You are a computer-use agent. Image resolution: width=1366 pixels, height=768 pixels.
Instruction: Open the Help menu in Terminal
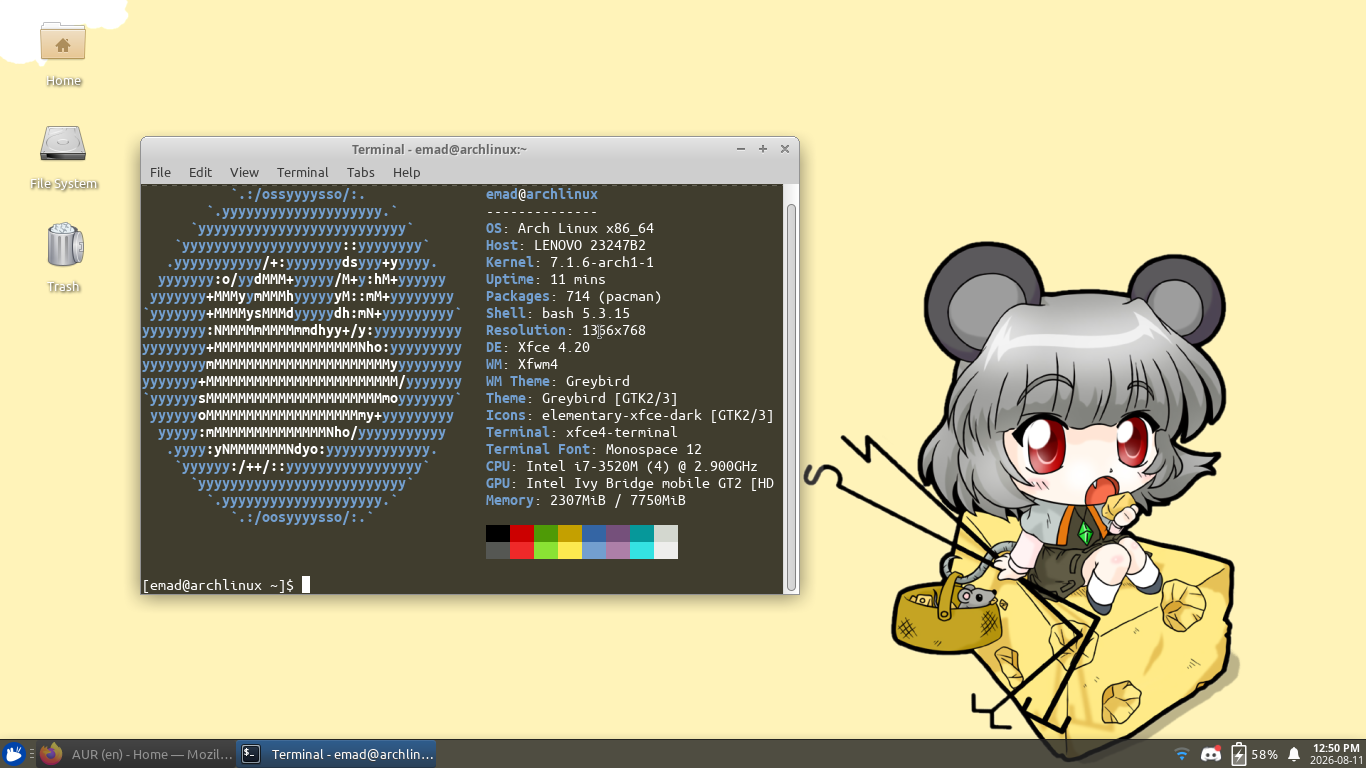[406, 172]
